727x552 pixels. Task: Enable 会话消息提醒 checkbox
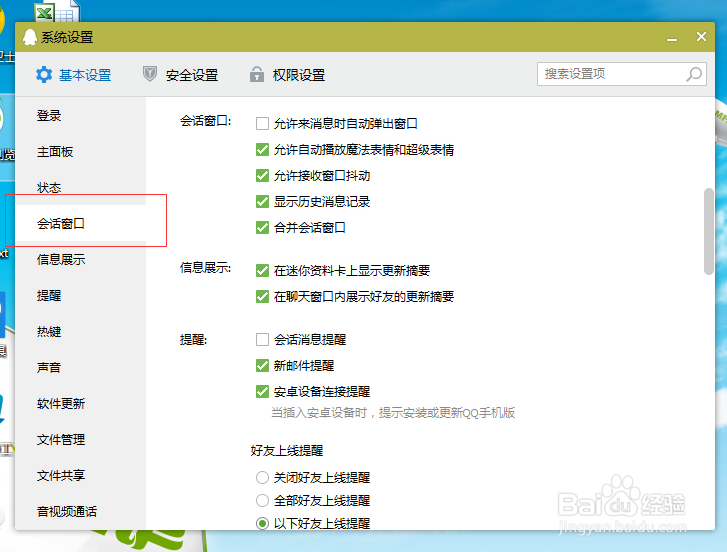(262, 340)
